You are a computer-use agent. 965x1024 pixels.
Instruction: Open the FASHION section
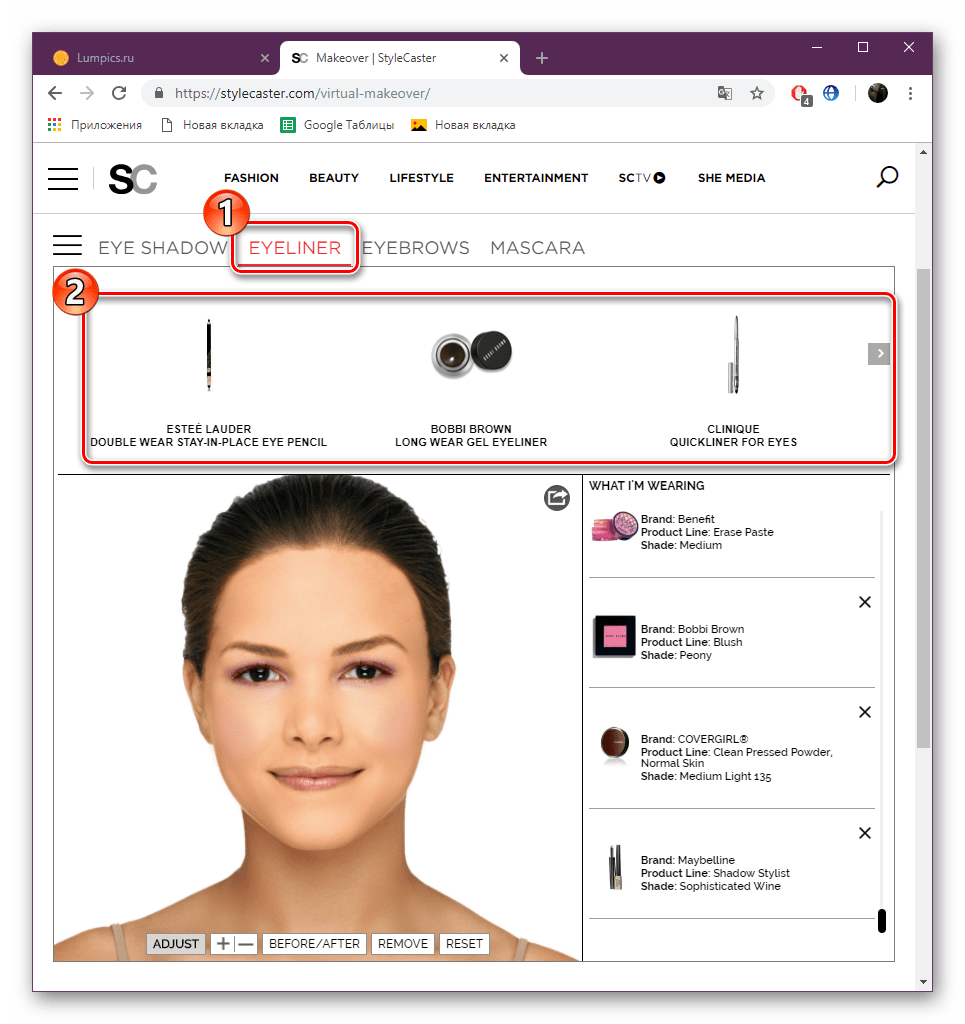tap(251, 178)
